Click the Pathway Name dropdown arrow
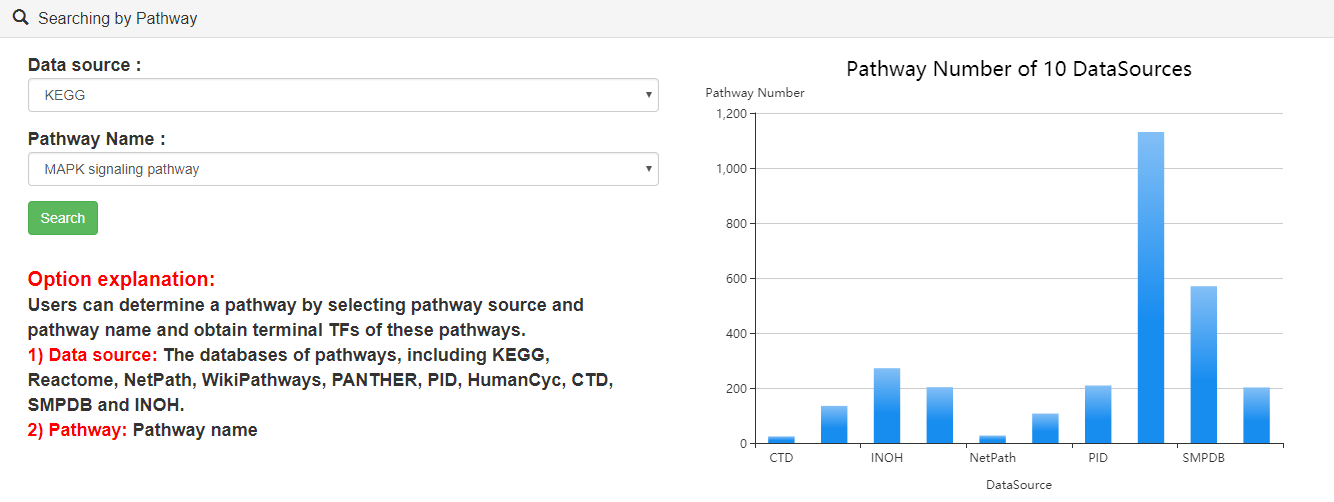Image resolution: width=1334 pixels, height=502 pixels. tap(648, 170)
